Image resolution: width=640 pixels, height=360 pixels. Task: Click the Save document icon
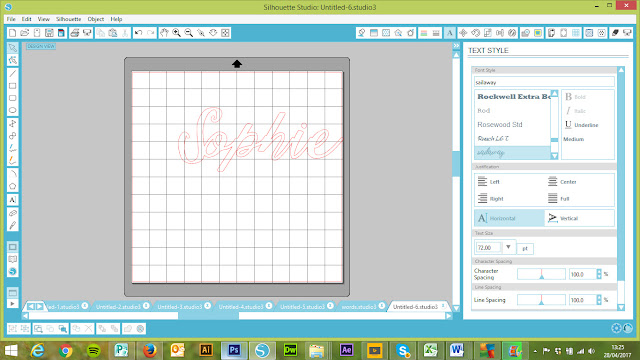tap(49, 33)
